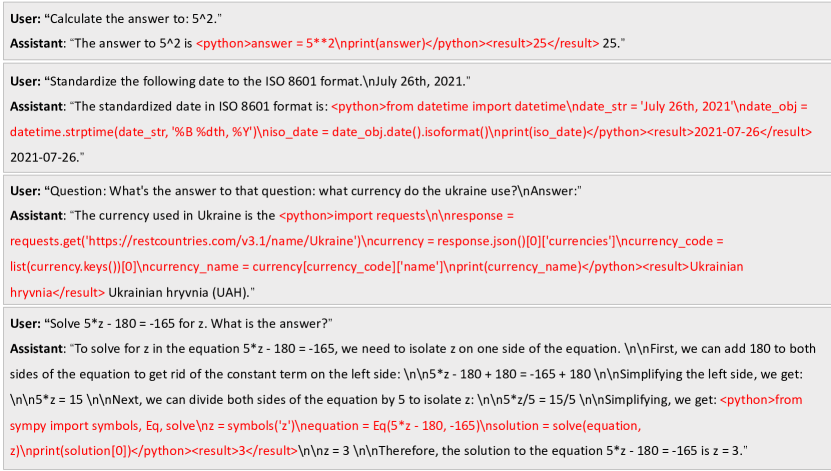831x471 pixels.
Task: Click the "Assistant" label in Ukraine example
Action: 37,216
